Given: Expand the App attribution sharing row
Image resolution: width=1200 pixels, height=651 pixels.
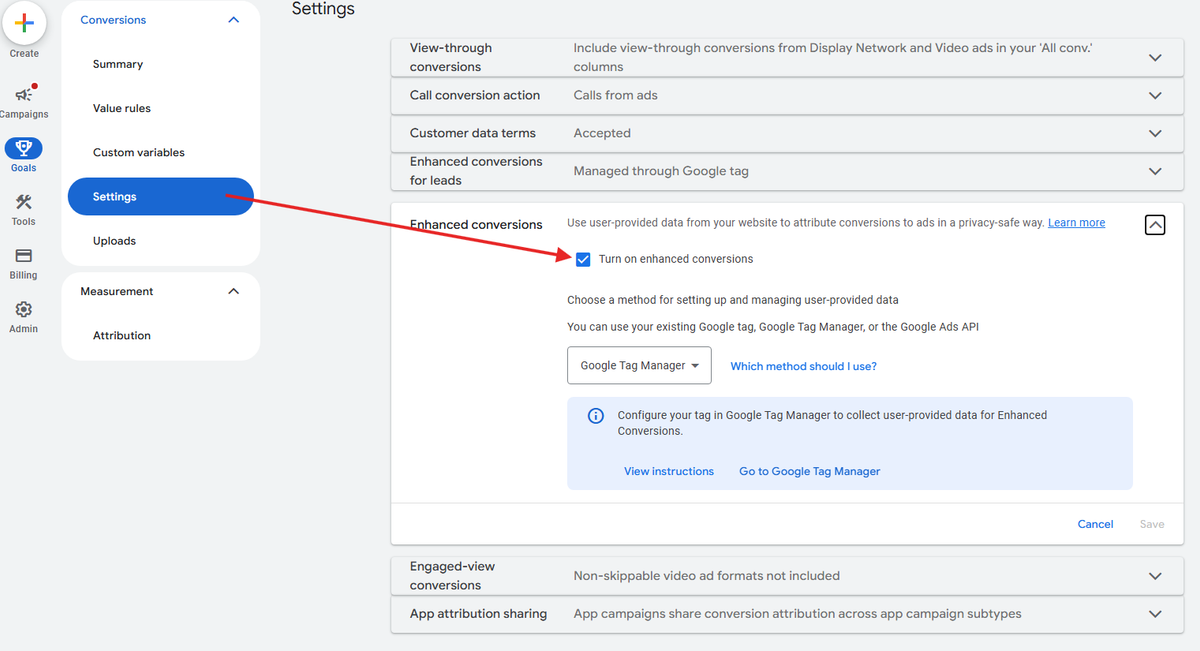Looking at the screenshot, I should click(1155, 614).
